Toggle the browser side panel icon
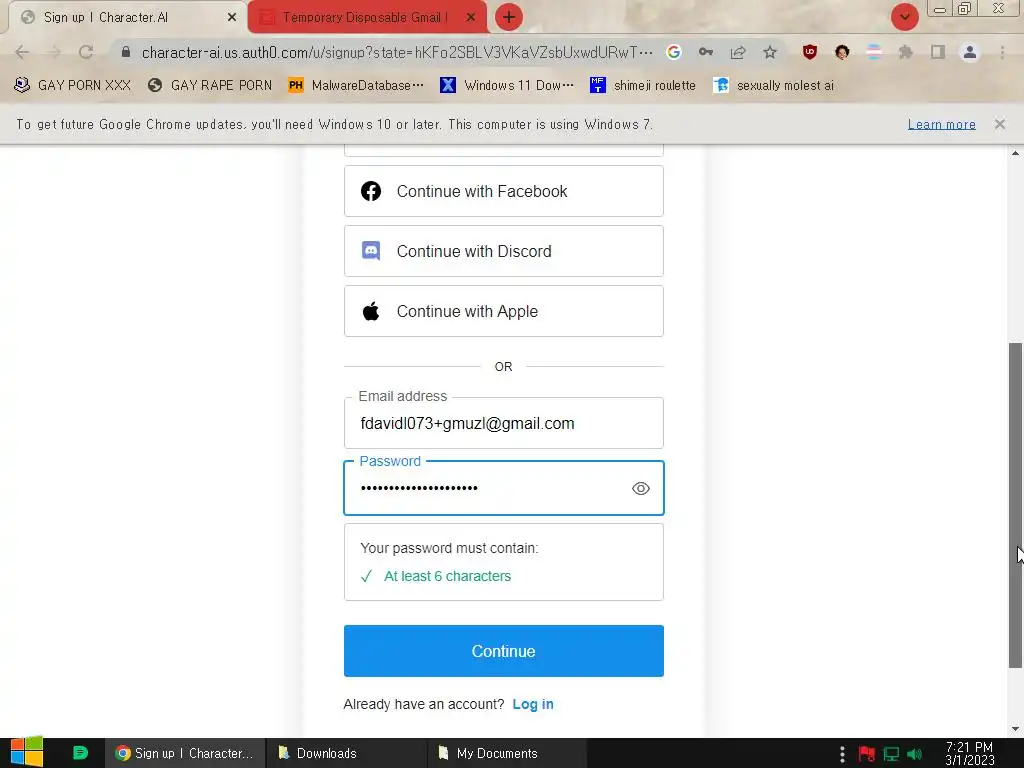The height and width of the screenshot is (768, 1024). 938,52
